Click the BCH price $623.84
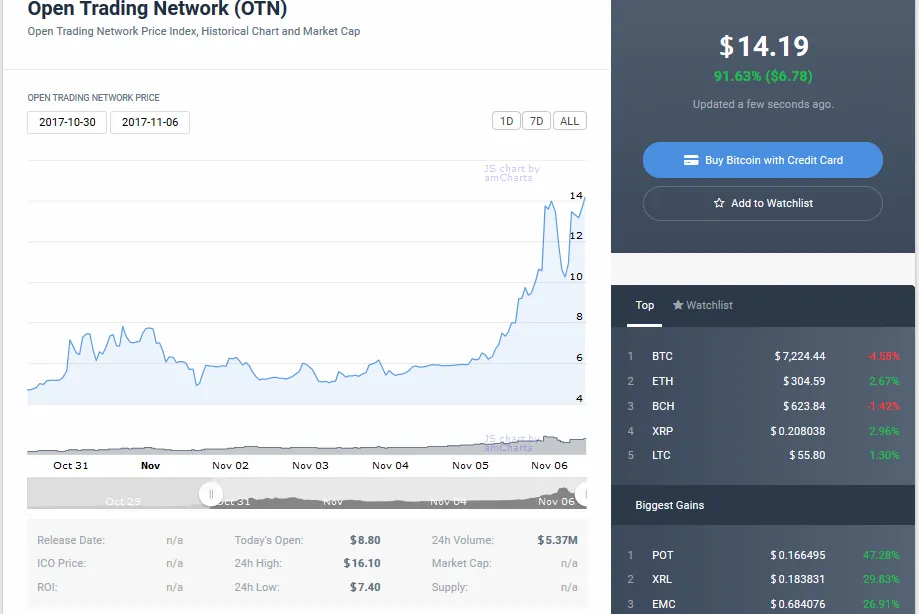Viewport: 919px width, 614px height. coord(804,406)
